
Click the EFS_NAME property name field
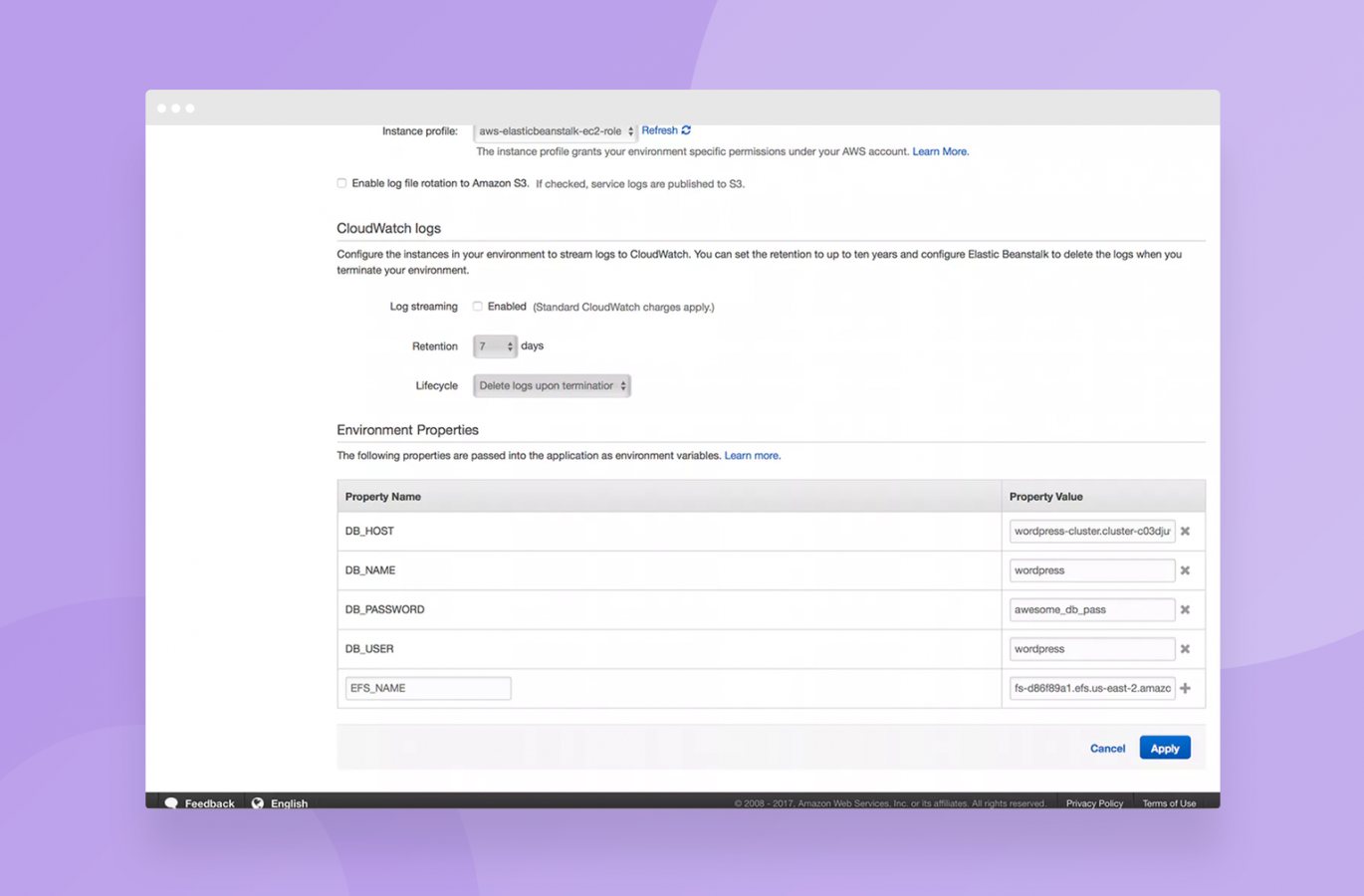coord(428,688)
